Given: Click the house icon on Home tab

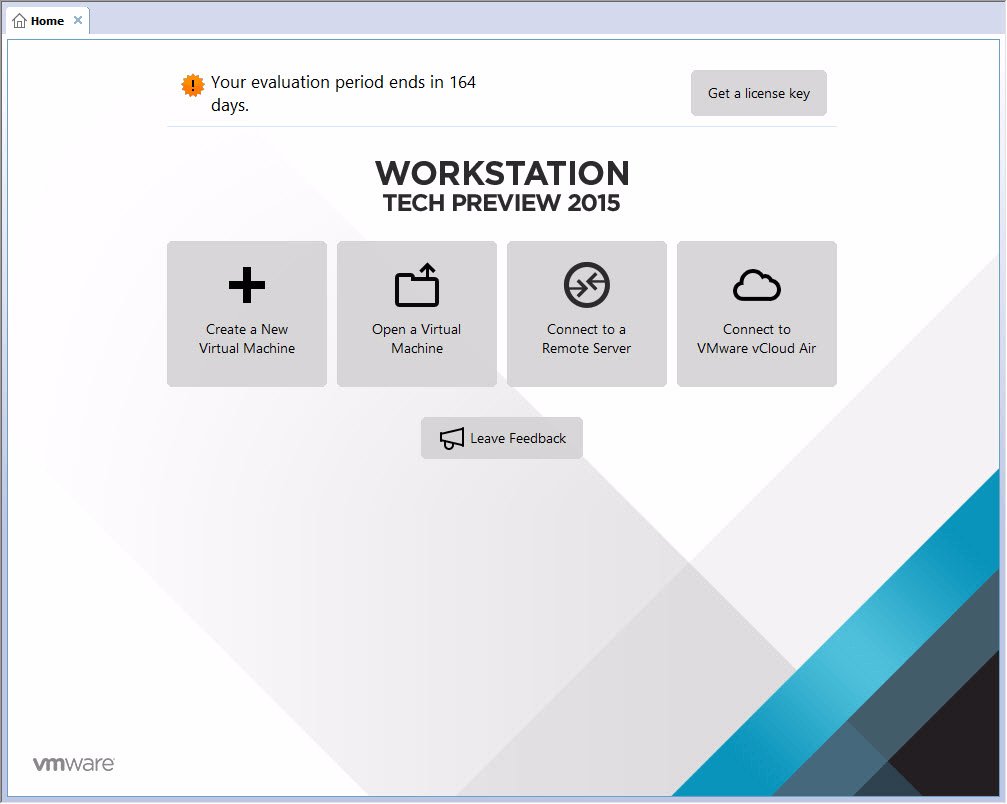Looking at the screenshot, I should click(20, 21).
